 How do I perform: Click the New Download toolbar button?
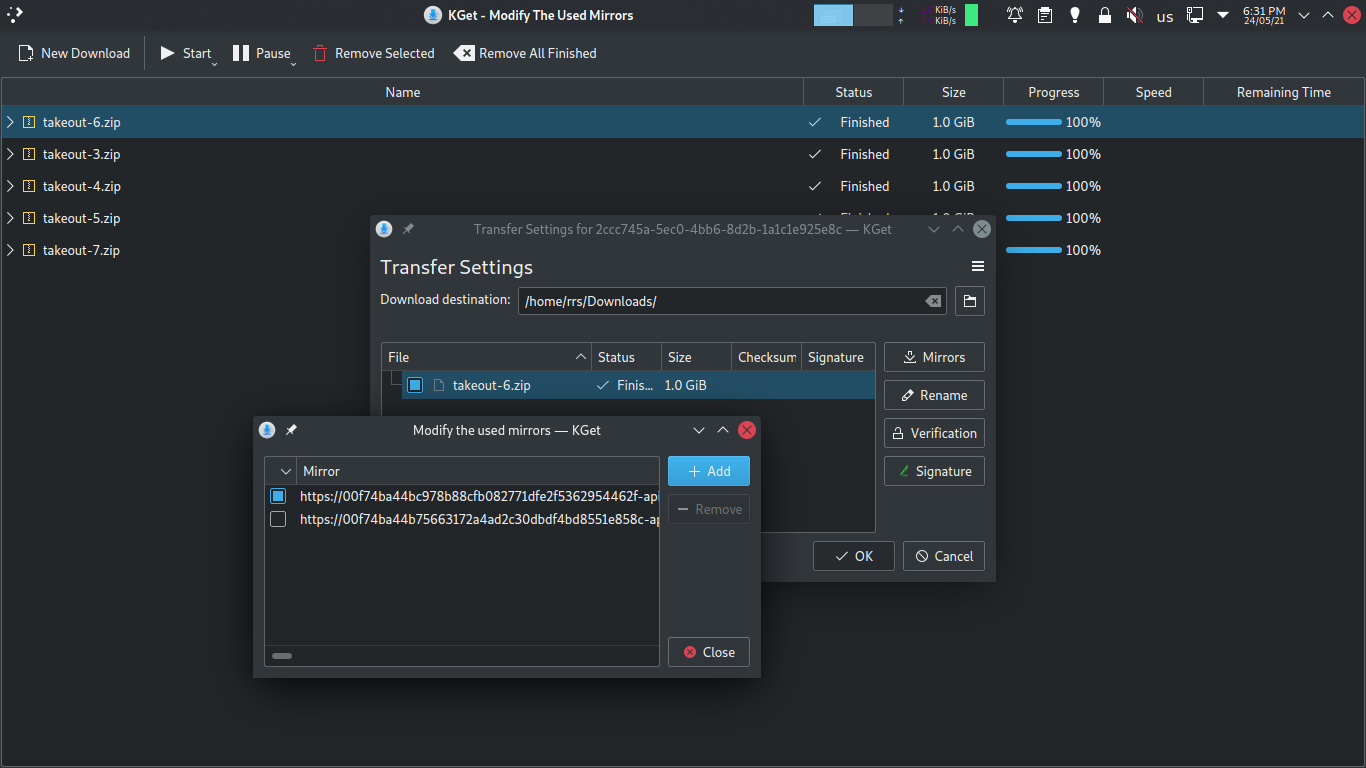(75, 53)
